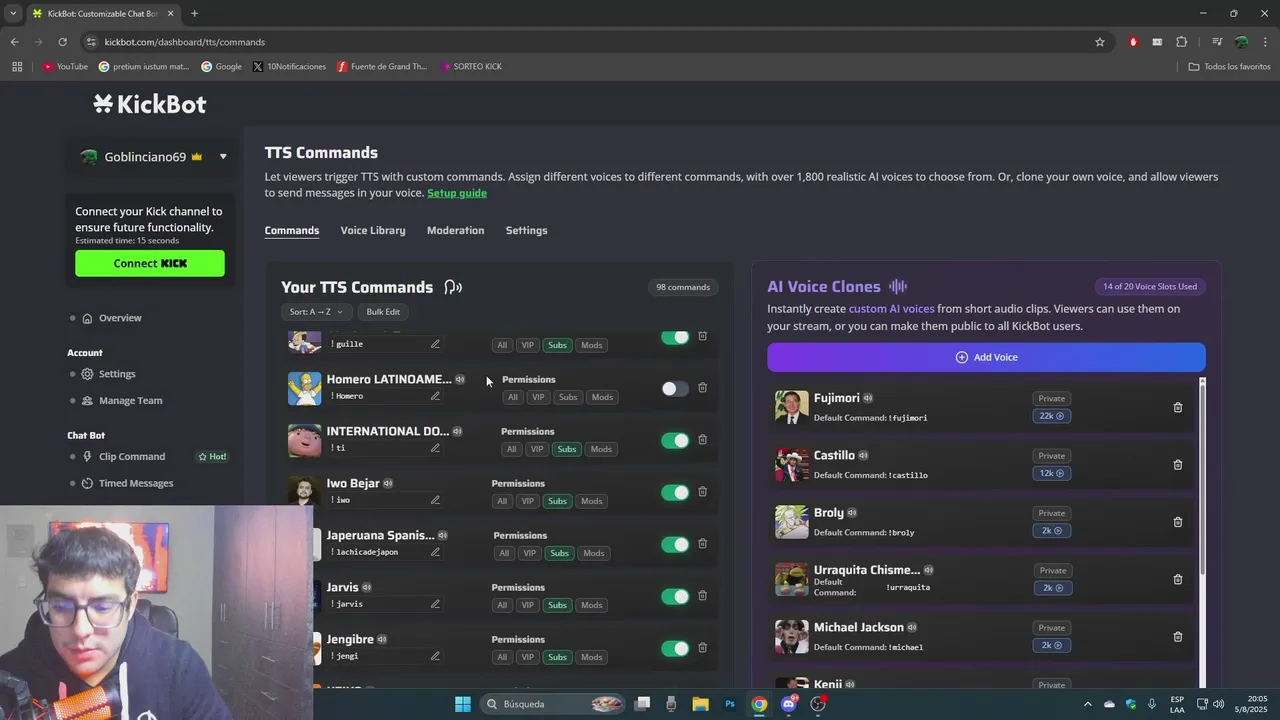Open the Setup guide link
This screenshot has width=1280, height=720.
457,193
